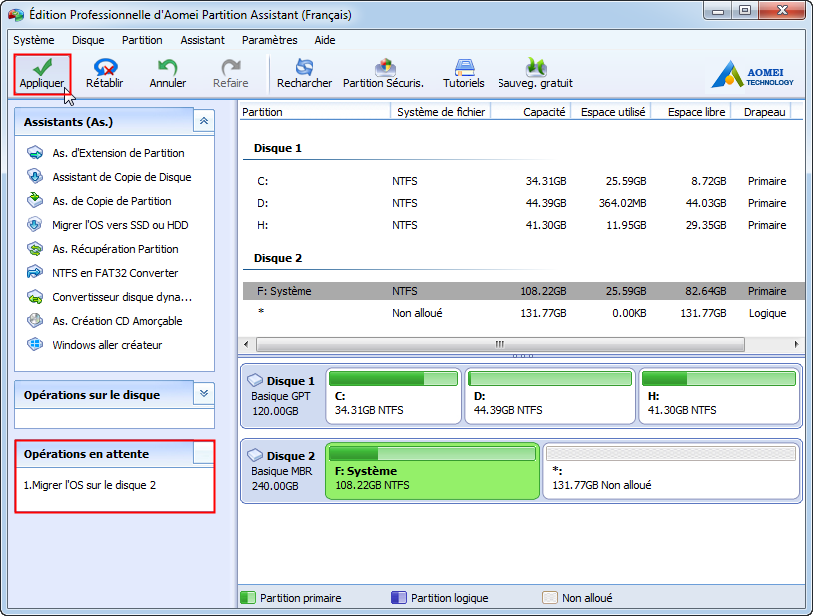Launch As. de Copie de Partition
This screenshot has height=616, width=813.
tap(112, 201)
